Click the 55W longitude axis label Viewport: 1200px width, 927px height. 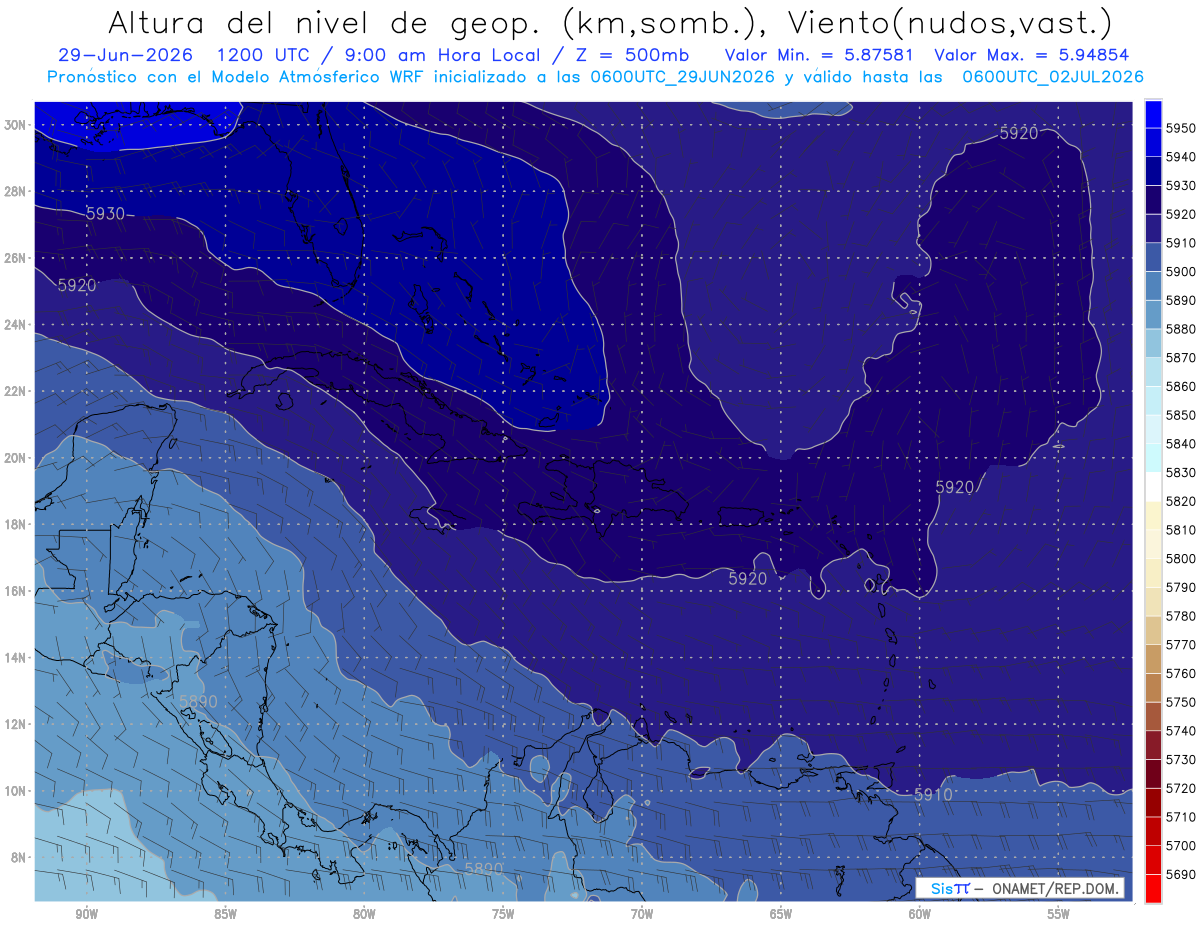tap(1059, 915)
